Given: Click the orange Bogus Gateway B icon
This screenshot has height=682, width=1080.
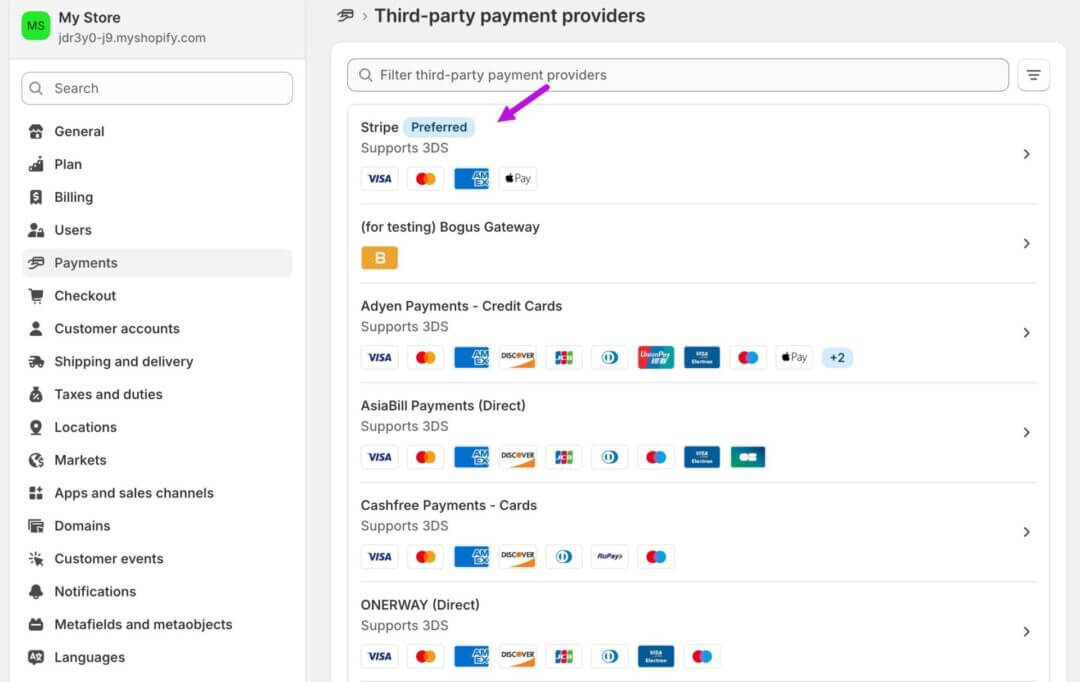Looking at the screenshot, I should 380,258.
